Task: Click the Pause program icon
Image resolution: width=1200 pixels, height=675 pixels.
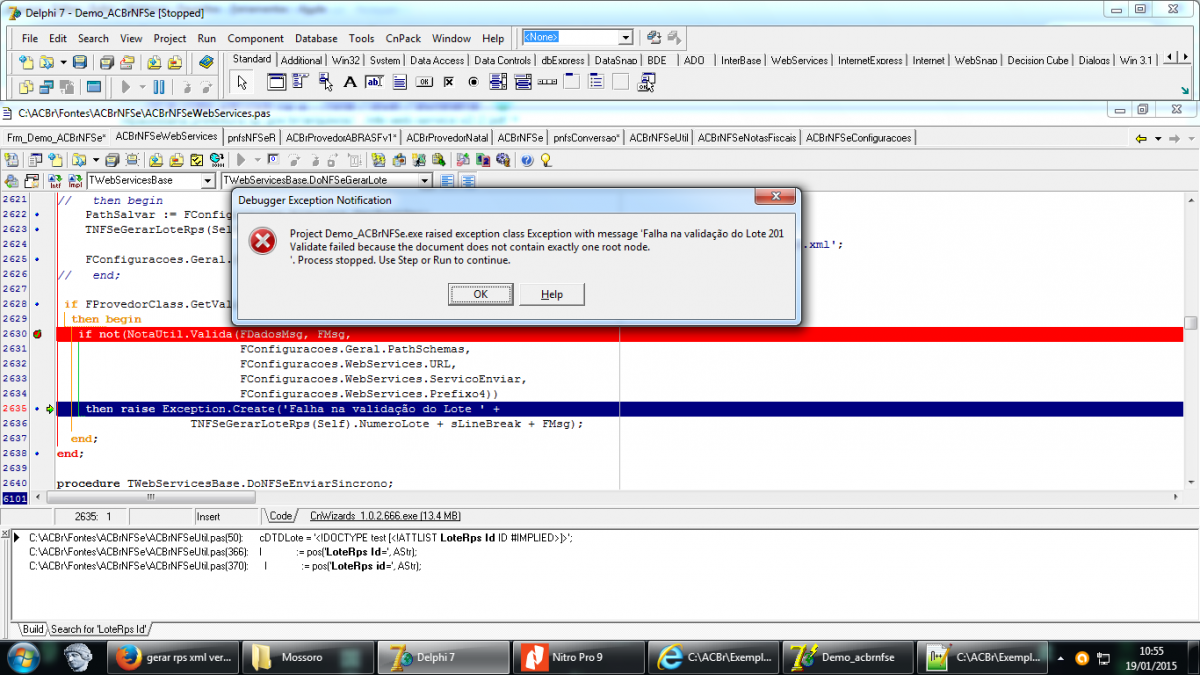Action: (159, 87)
